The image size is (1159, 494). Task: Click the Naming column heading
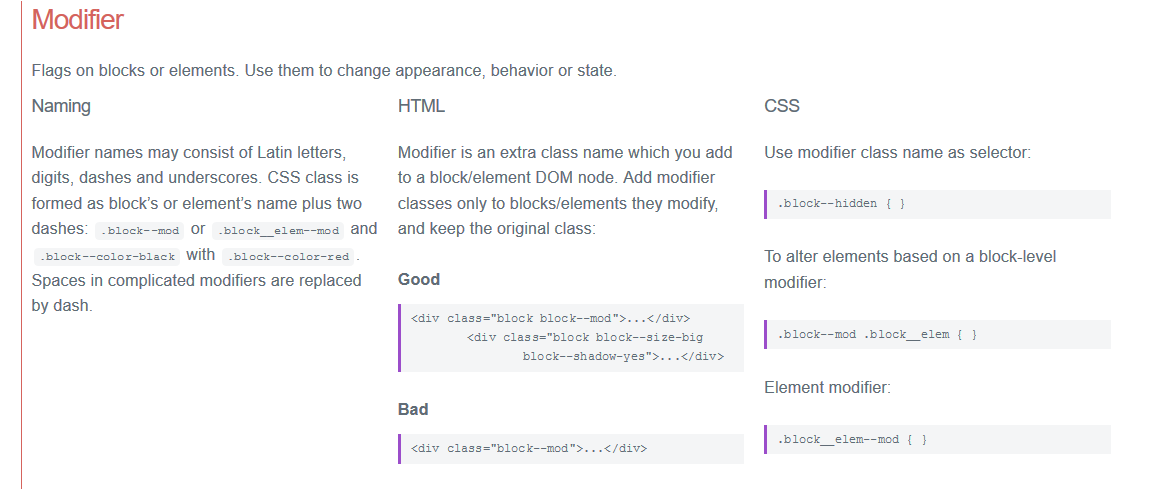(x=61, y=106)
